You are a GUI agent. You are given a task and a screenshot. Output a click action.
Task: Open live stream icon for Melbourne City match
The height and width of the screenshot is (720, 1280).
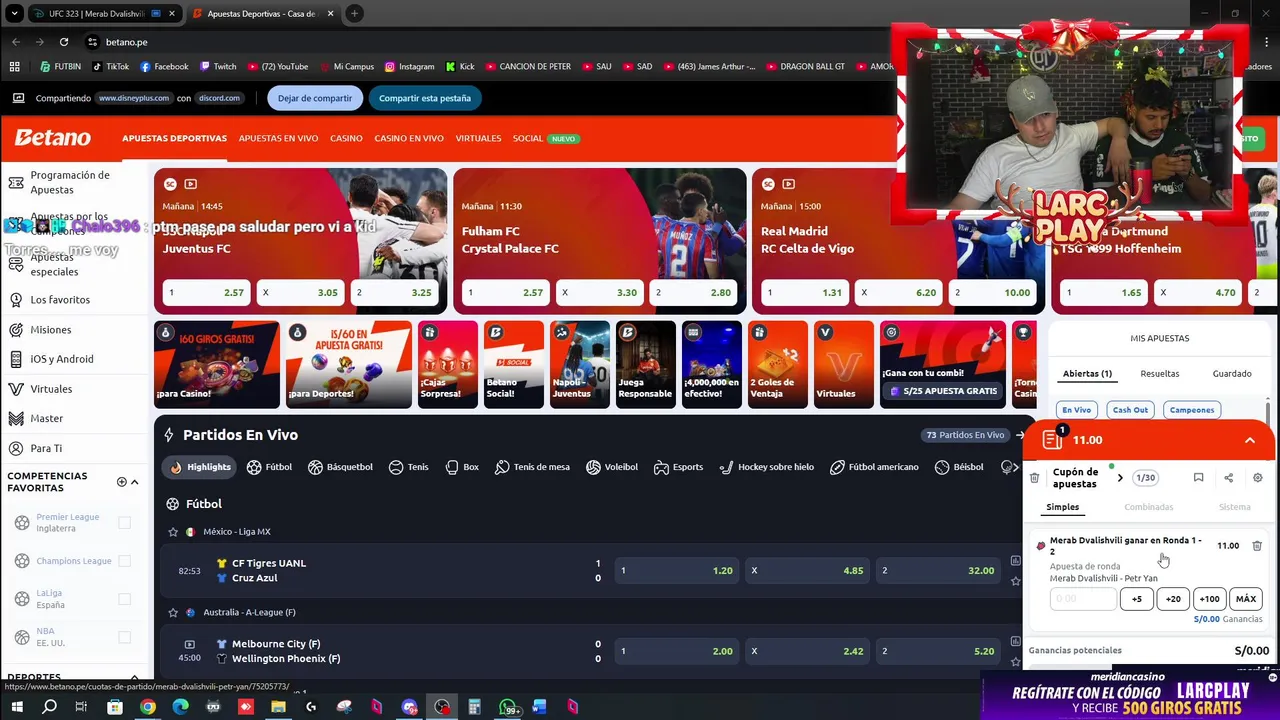pos(189,644)
